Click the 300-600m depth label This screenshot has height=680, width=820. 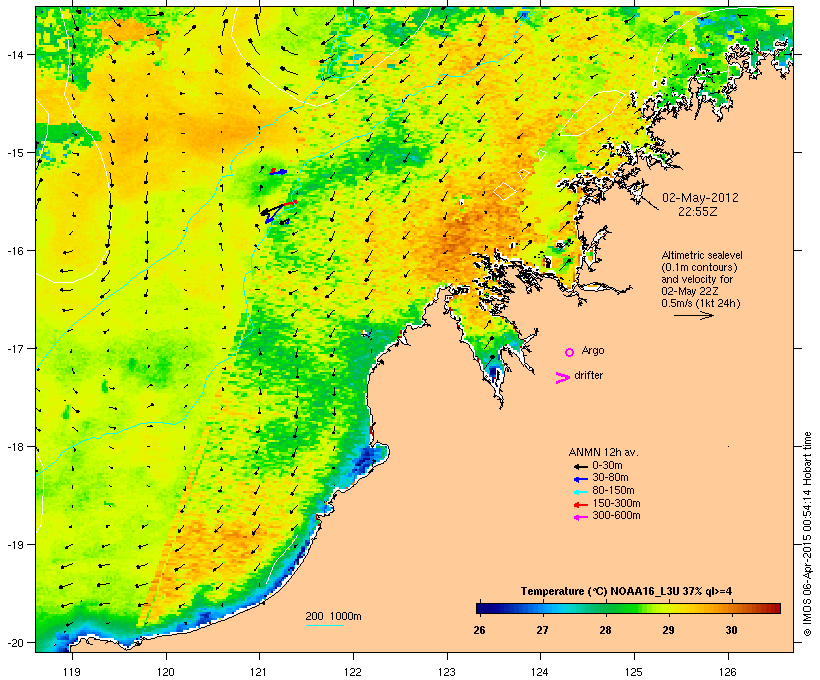pyautogui.click(x=617, y=516)
